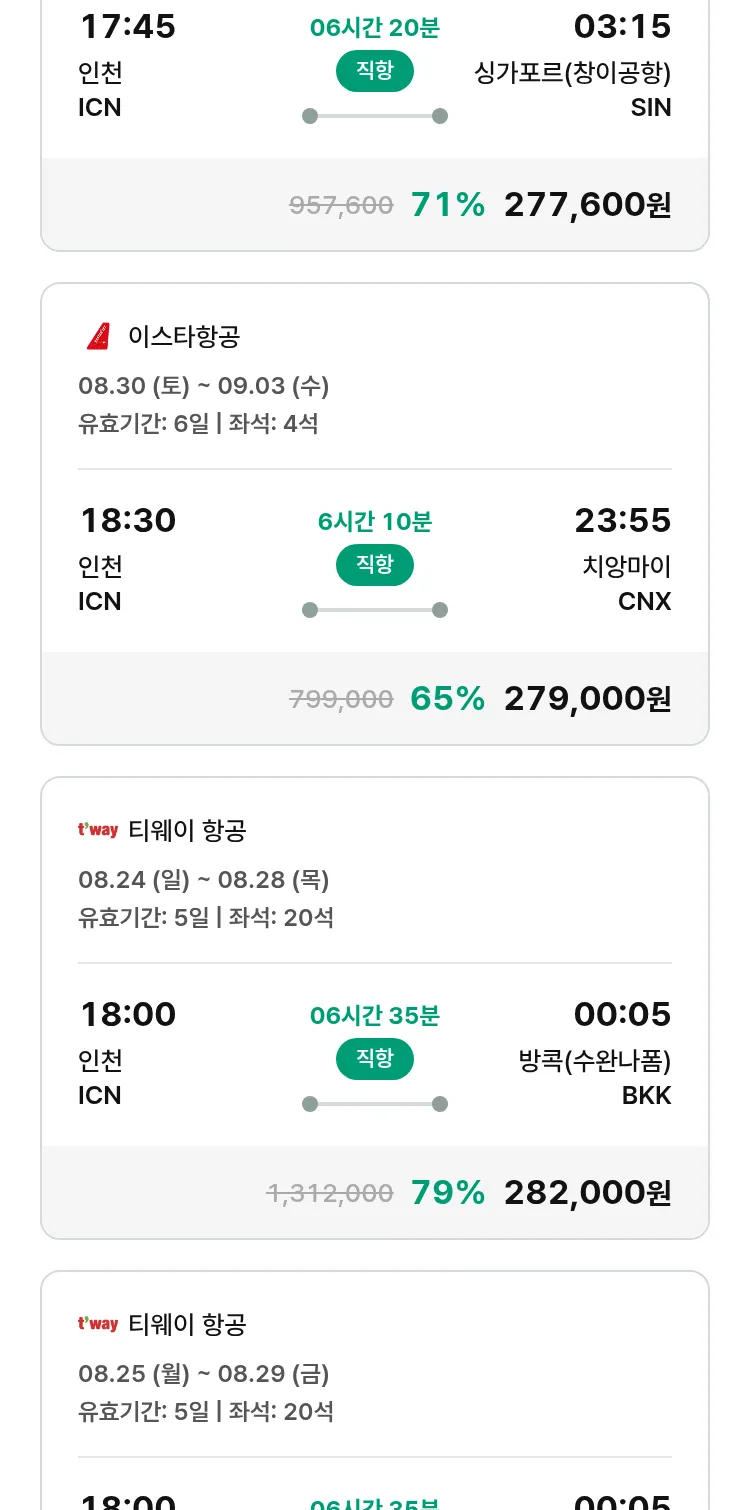Click the 08.30 (토) ~ 09.03 (수) dates
750x1510 pixels.
click(x=204, y=386)
